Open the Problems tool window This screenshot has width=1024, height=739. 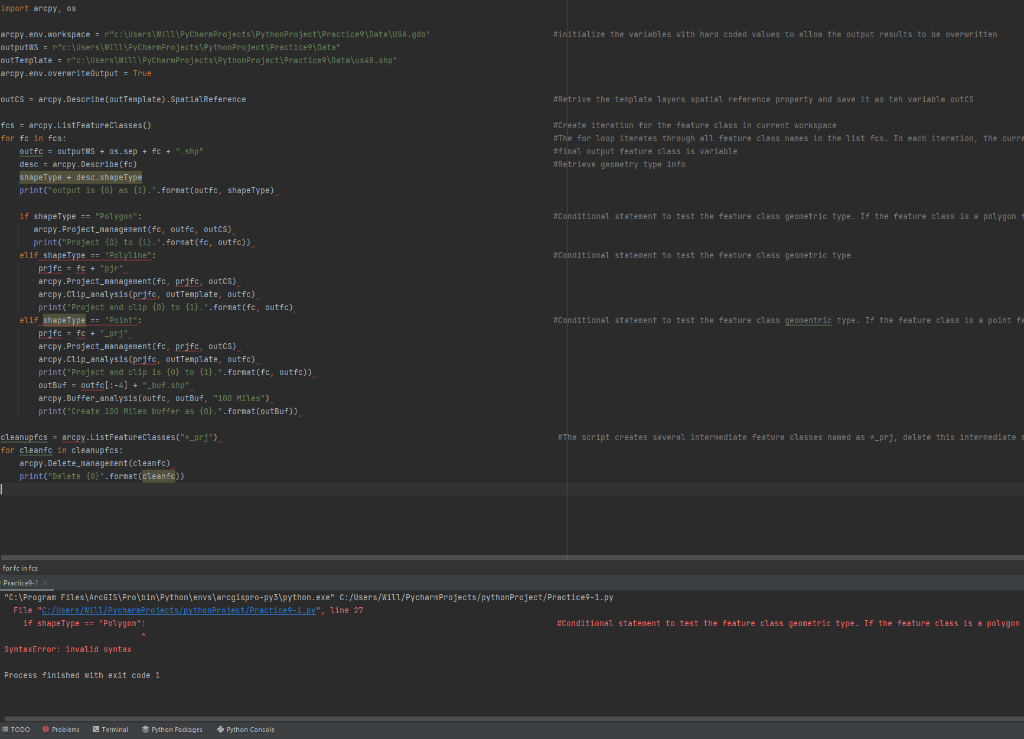point(61,729)
